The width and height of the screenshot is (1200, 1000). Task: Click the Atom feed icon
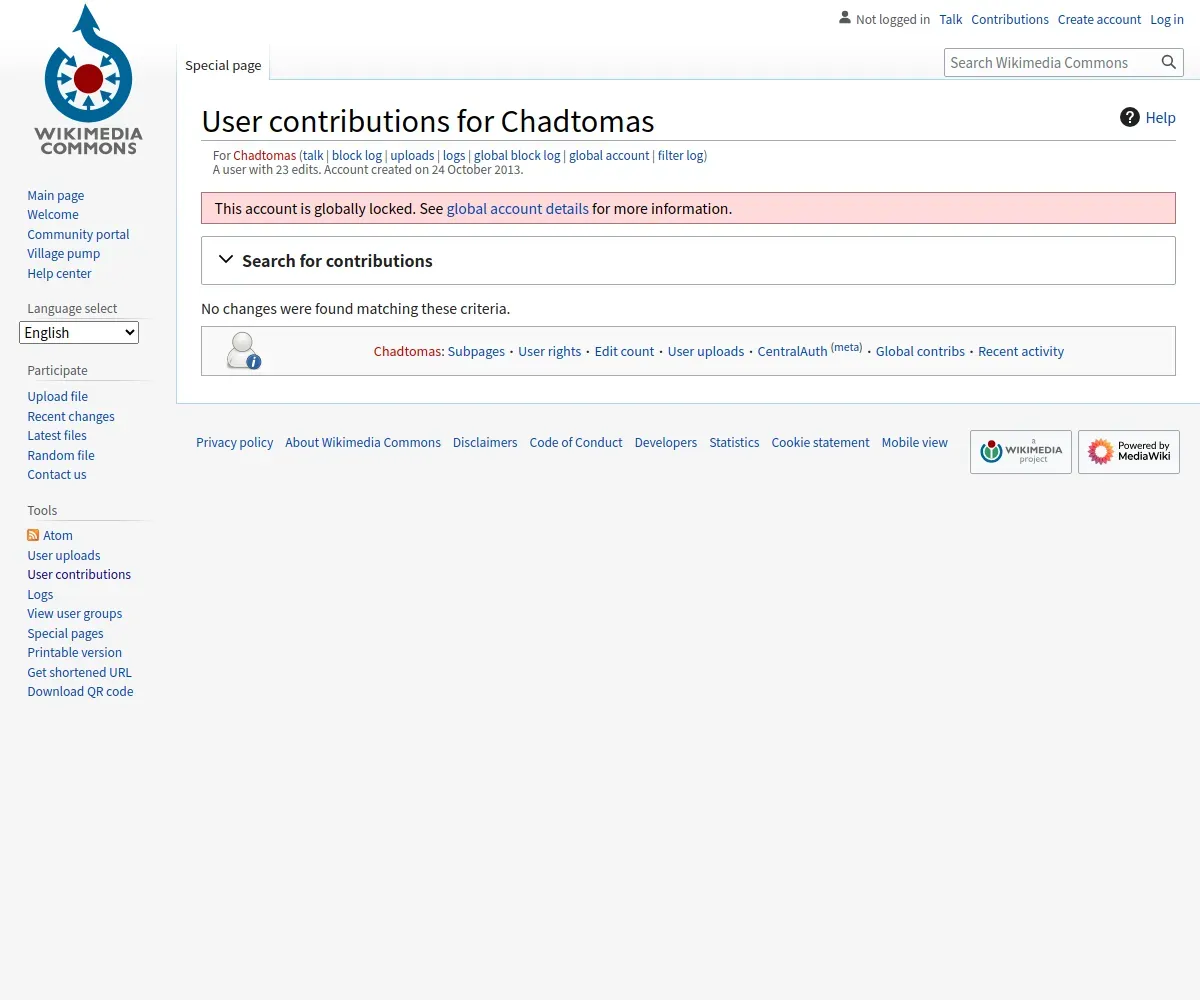[33, 535]
